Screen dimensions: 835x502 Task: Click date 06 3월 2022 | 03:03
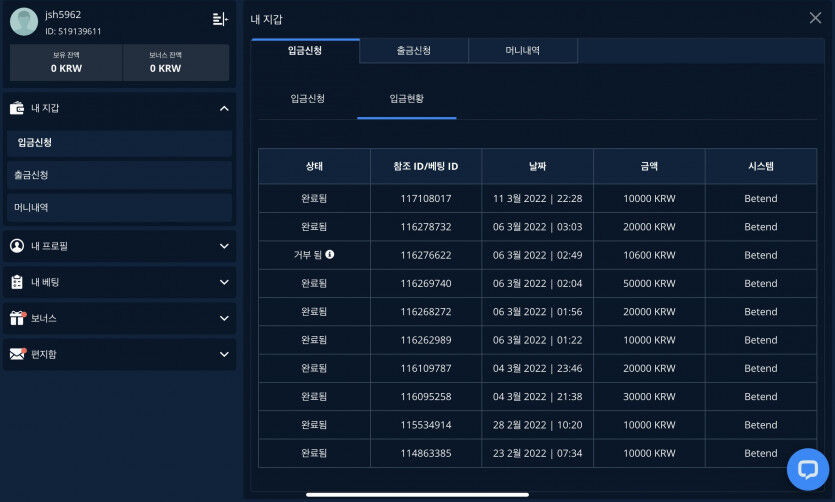[537, 227]
